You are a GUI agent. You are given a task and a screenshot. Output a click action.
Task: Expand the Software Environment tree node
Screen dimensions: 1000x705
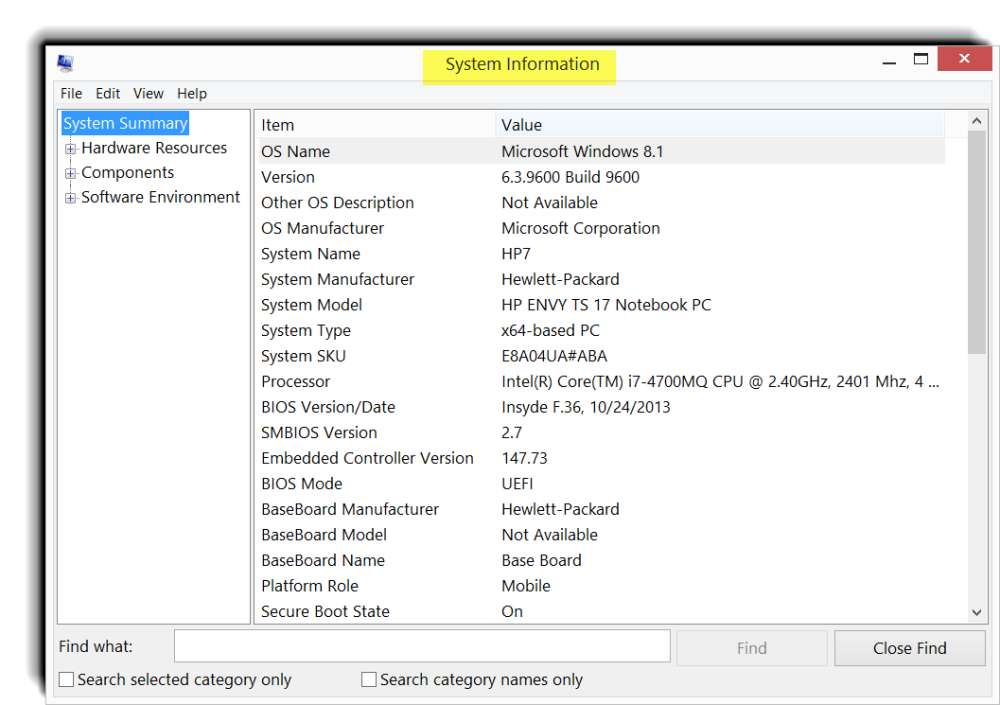click(71, 198)
